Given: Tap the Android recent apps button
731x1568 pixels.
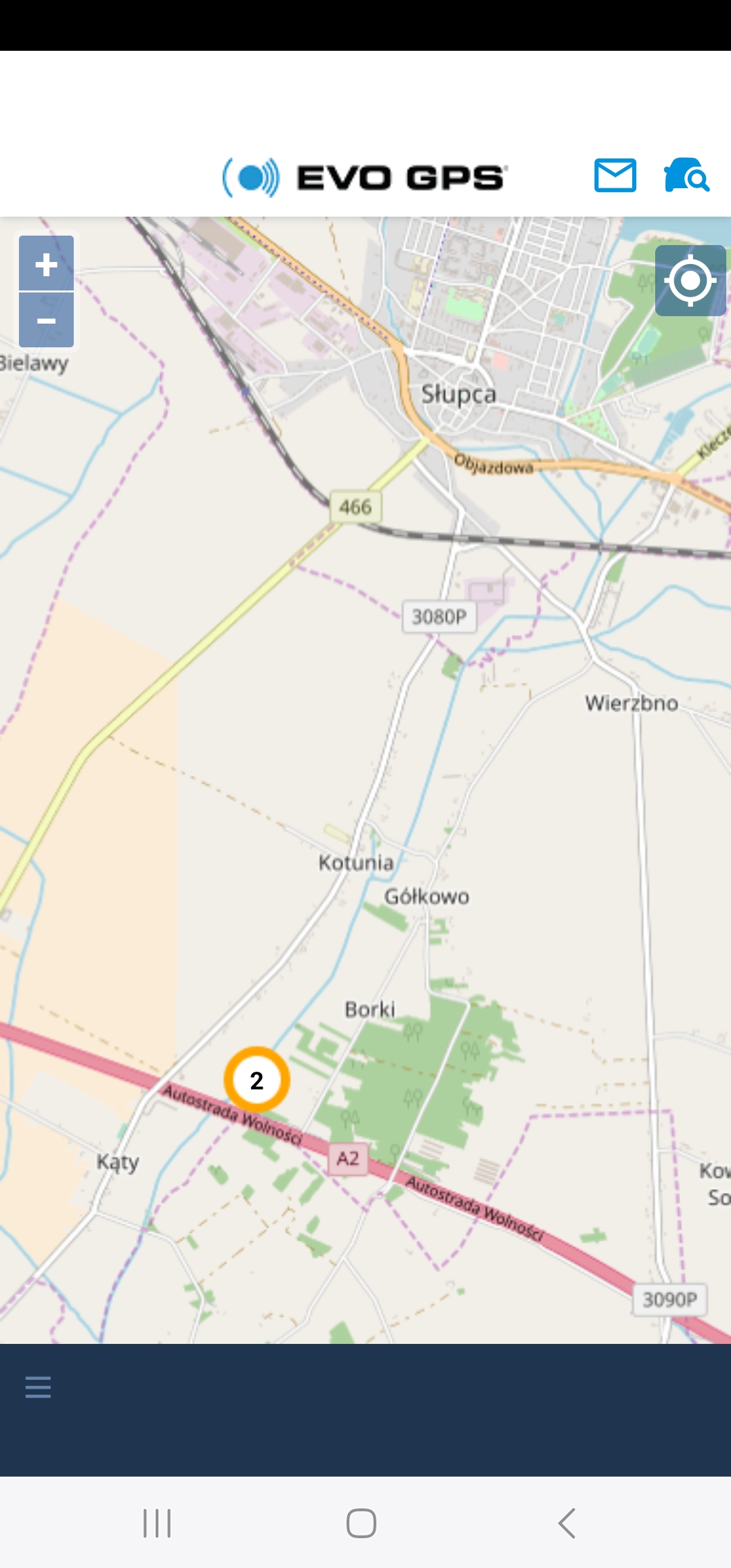Looking at the screenshot, I should point(157,1523).
